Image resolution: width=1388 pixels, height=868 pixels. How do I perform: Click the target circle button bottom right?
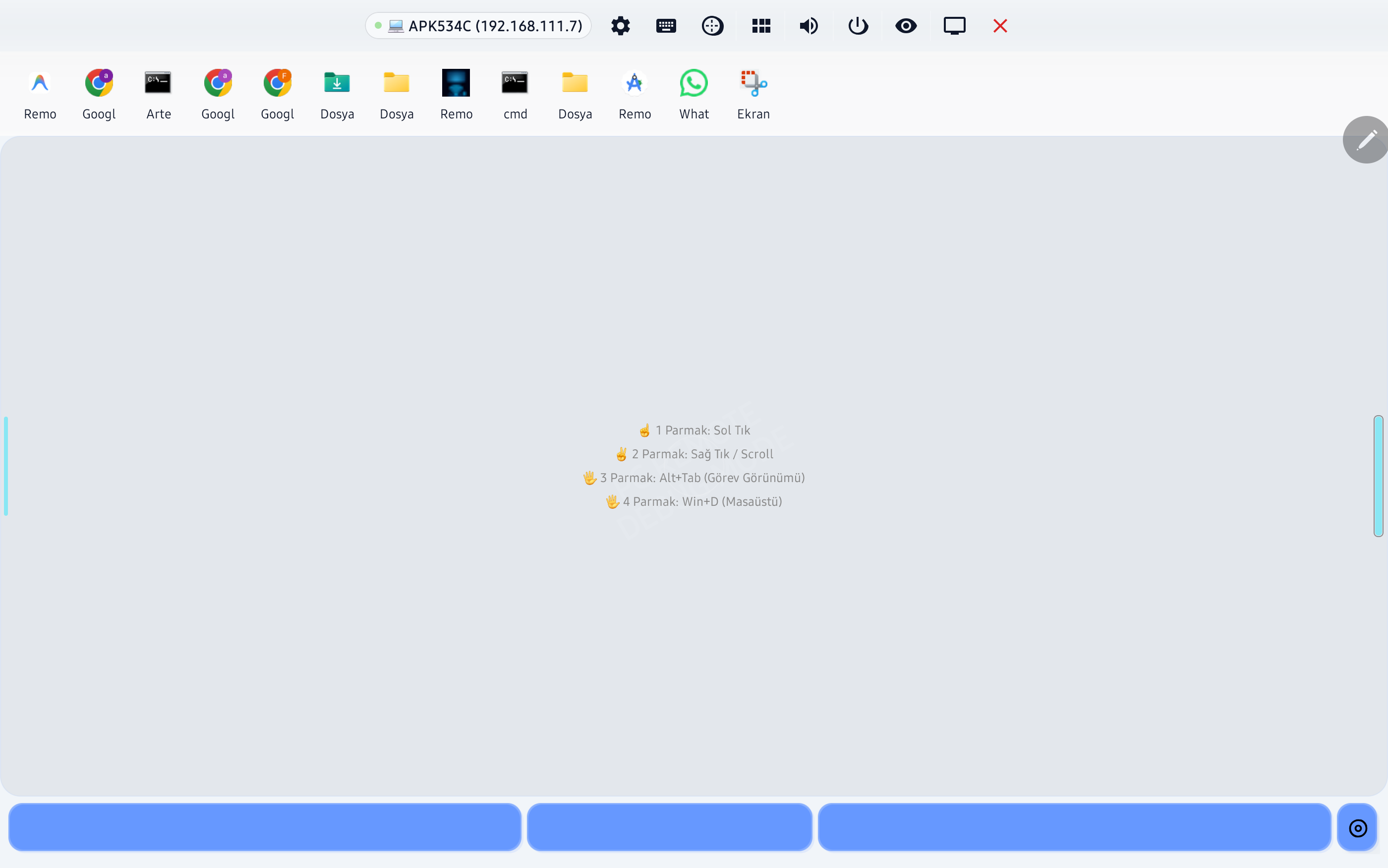[1358, 828]
